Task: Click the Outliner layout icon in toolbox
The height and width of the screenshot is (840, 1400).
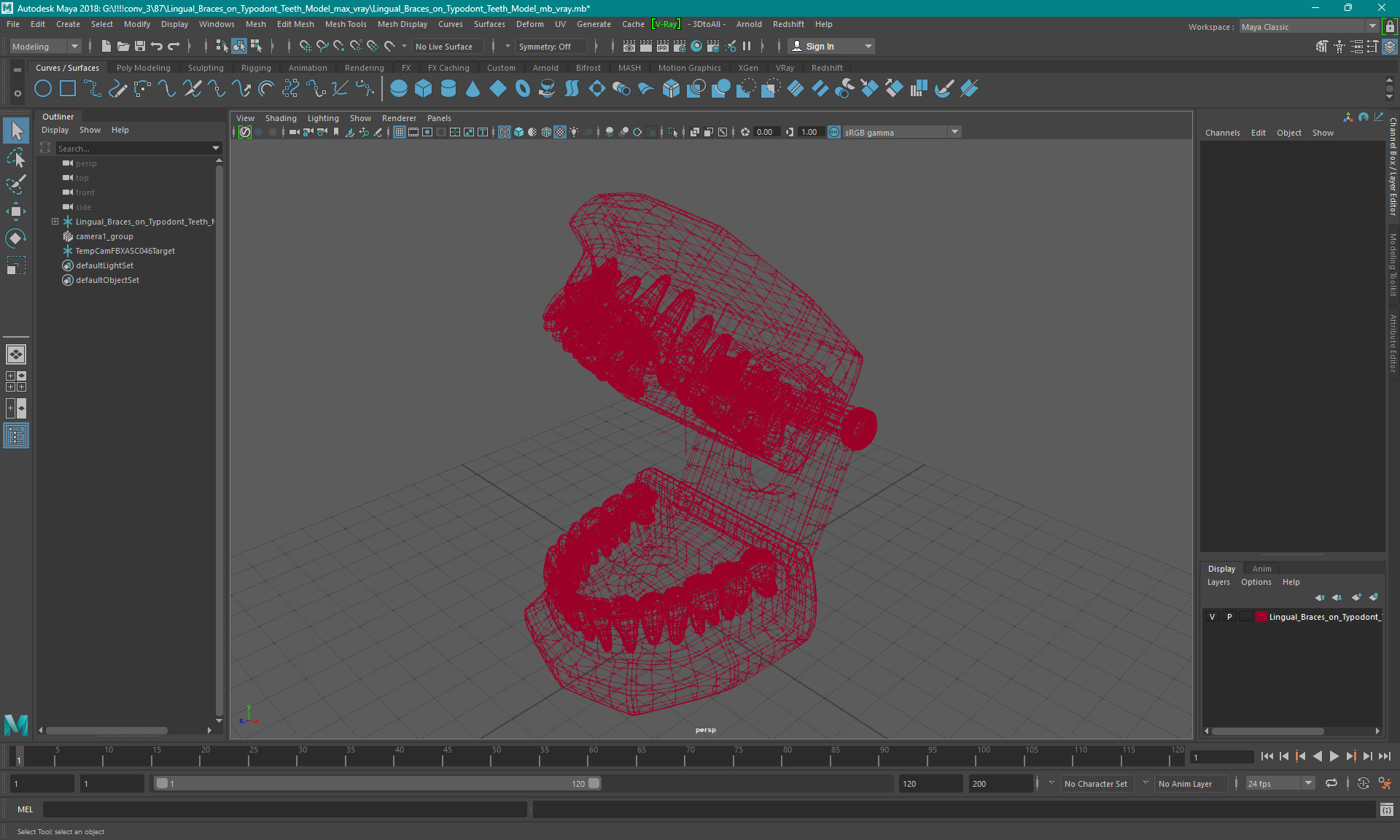Action: (16, 435)
